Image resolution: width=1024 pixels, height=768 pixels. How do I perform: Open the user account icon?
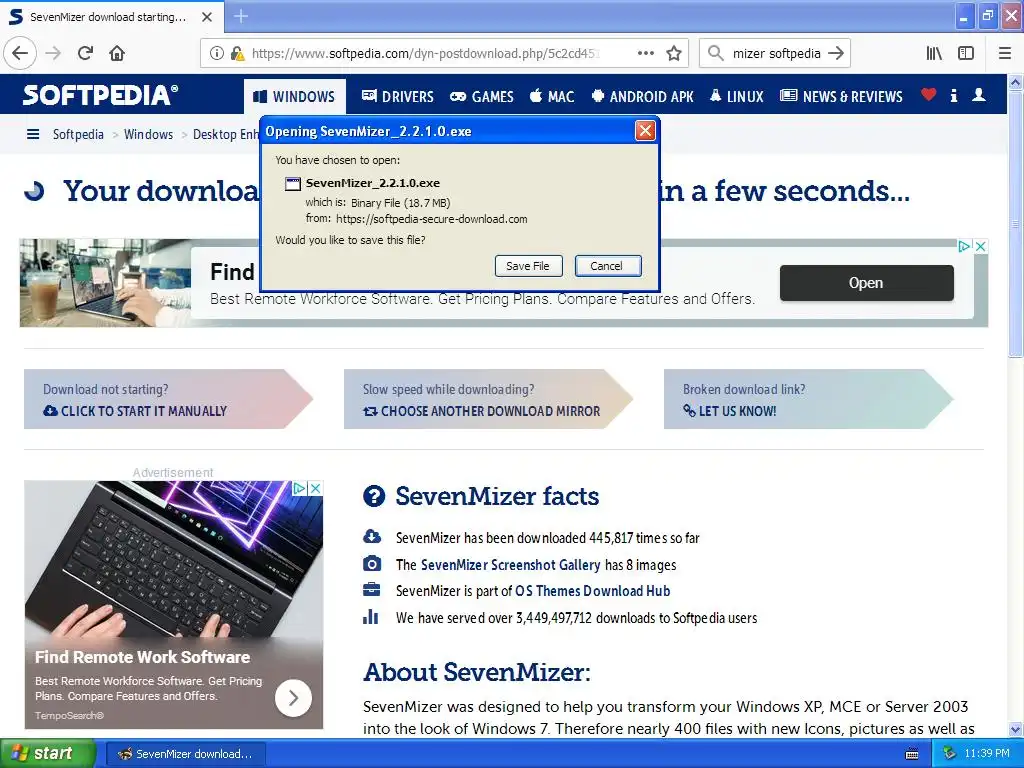click(x=978, y=95)
